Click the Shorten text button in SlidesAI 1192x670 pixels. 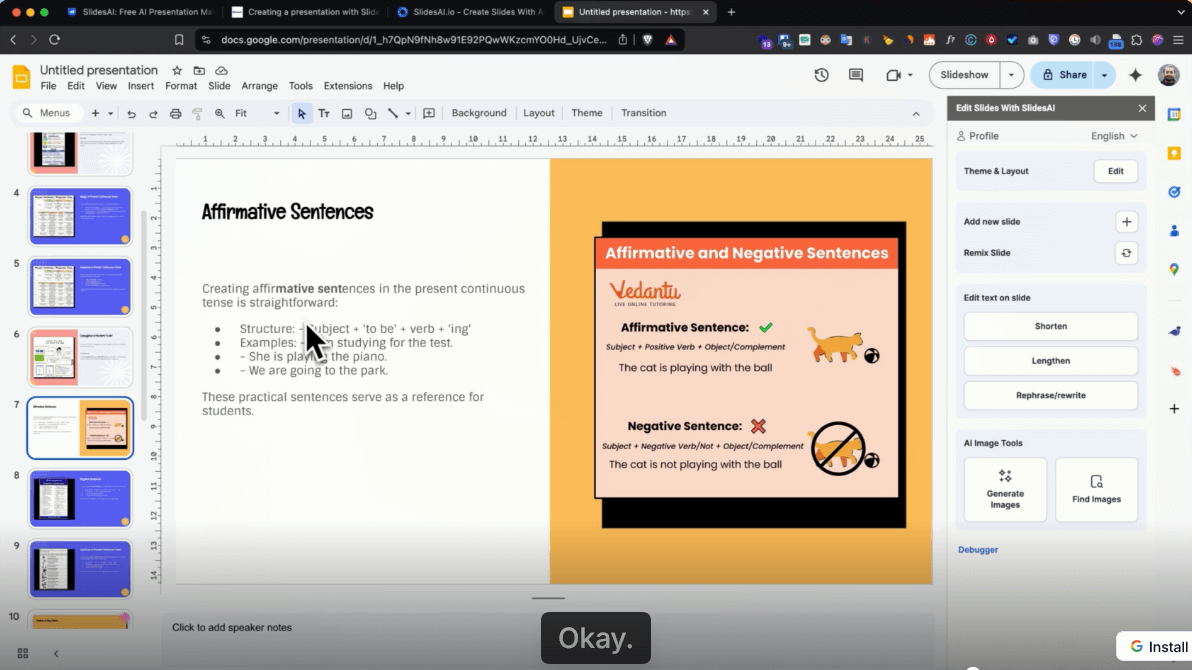1050,326
